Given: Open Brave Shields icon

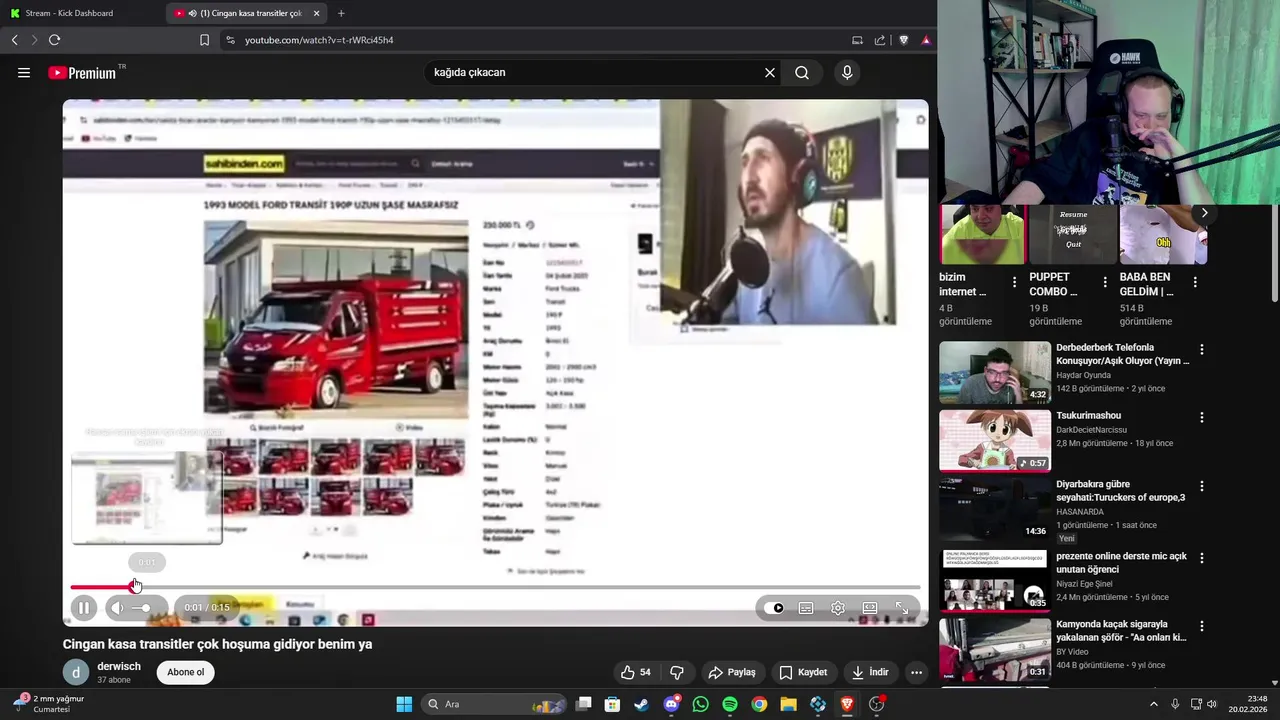Looking at the screenshot, I should pos(904,40).
